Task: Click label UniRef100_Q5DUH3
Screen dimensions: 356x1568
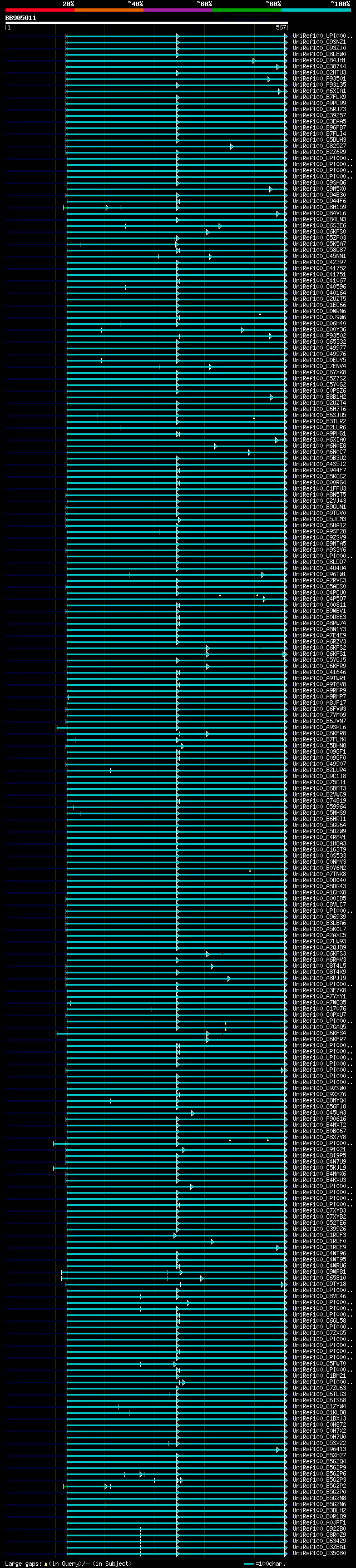Action: pos(319,140)
